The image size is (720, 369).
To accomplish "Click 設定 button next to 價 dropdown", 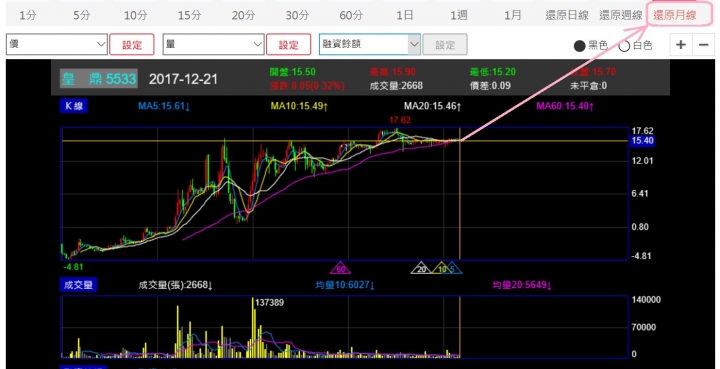I will (x=132, y=45).
